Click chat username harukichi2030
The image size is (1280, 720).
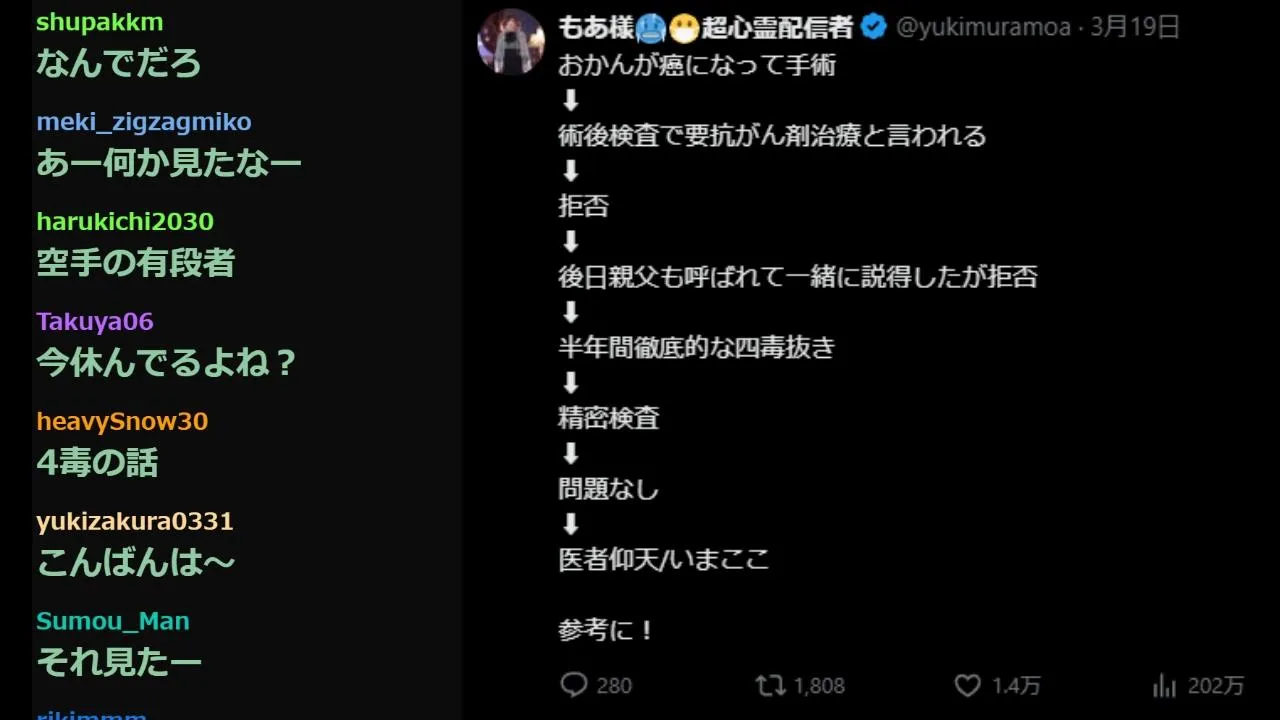[x=125, y=221]
